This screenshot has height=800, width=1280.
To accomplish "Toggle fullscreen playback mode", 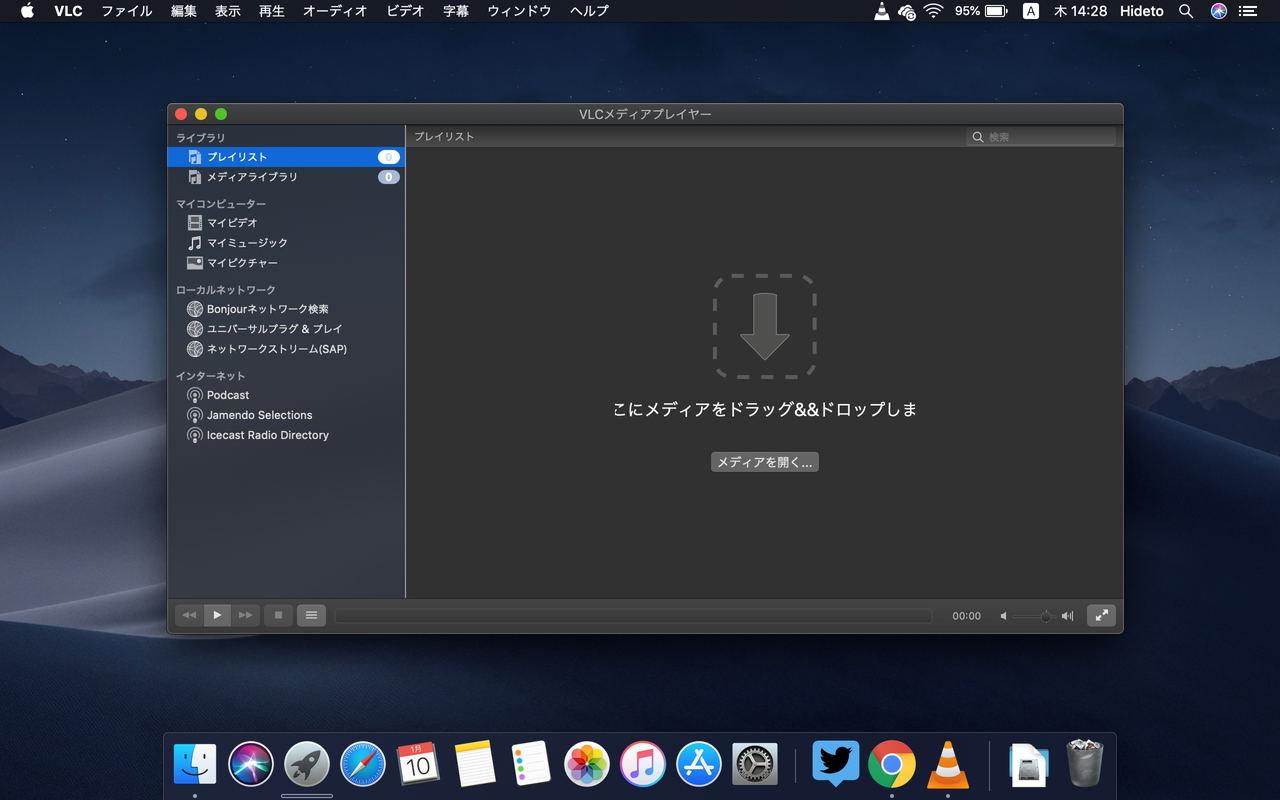I will click(x=1101, y=615).
